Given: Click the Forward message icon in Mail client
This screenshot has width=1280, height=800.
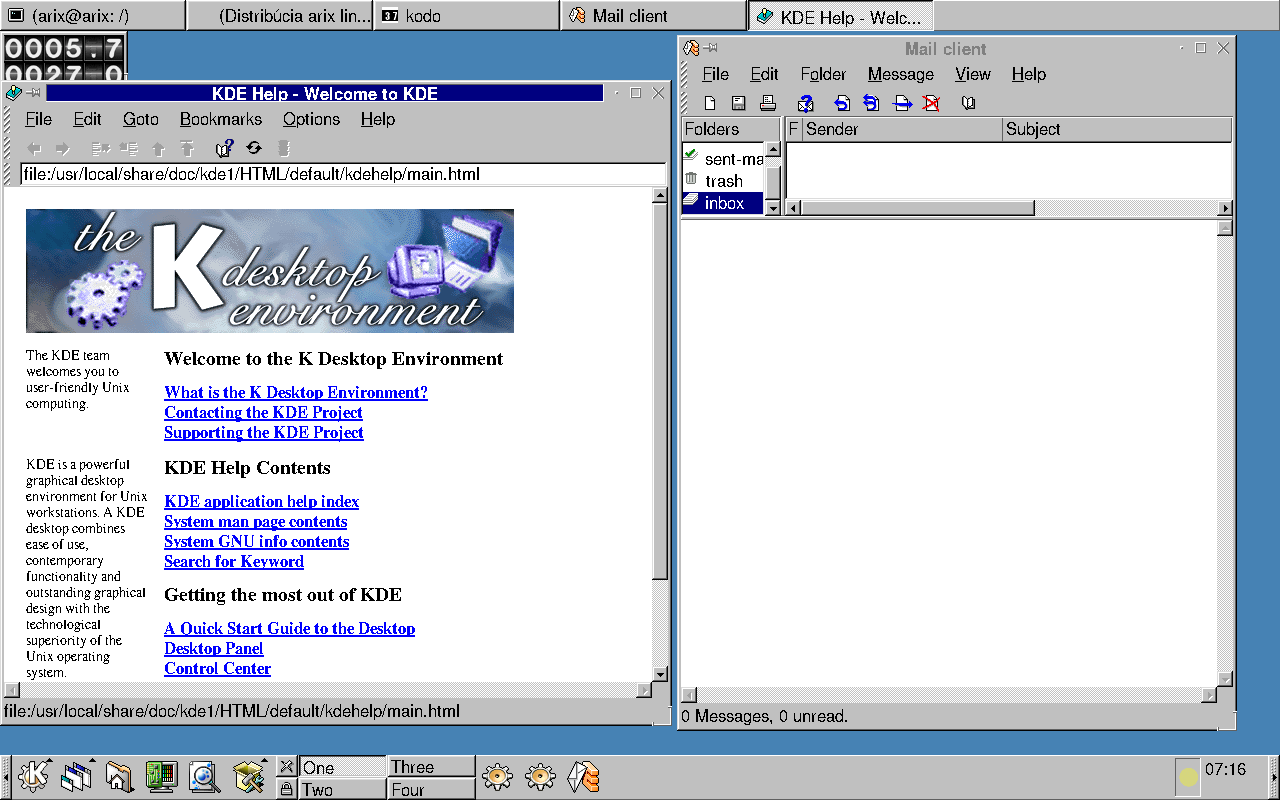Looking at the screenshot, I should click(902, 103).
